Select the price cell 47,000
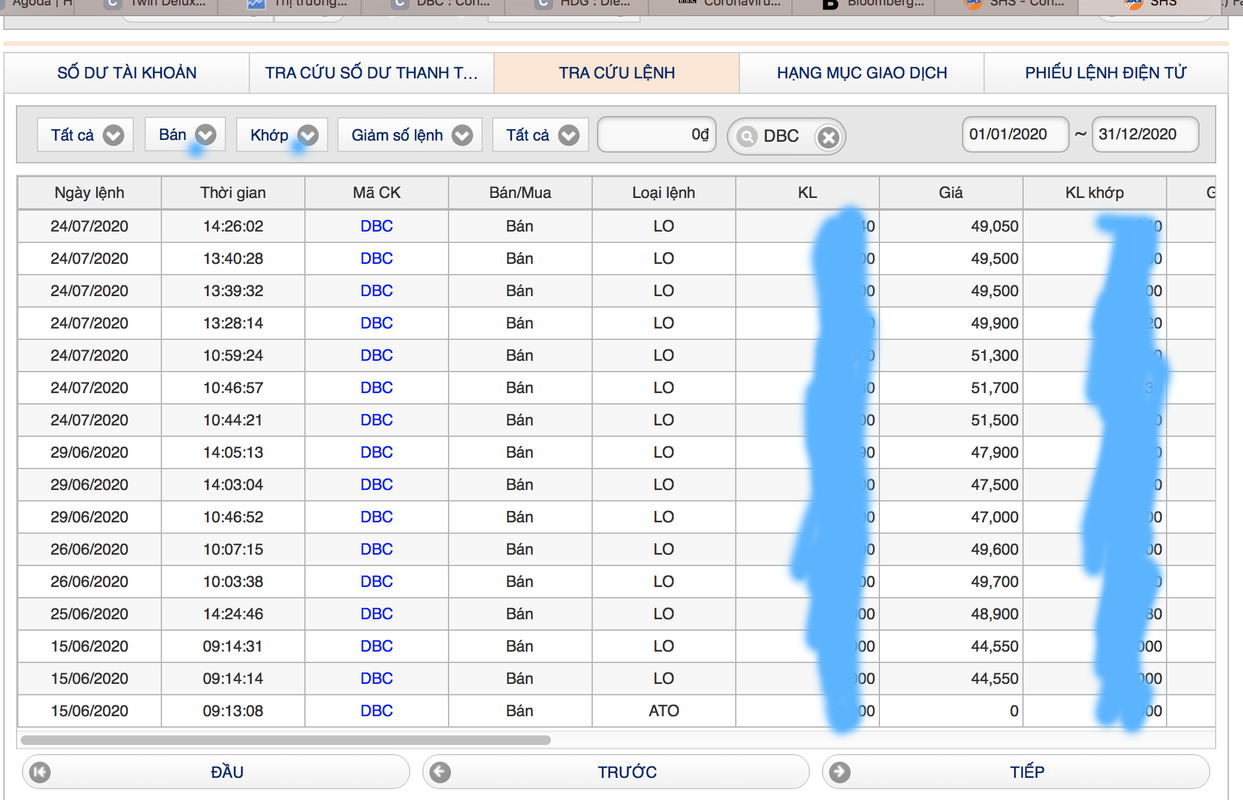The image size is (1243, 800). (x=951, y=517)
